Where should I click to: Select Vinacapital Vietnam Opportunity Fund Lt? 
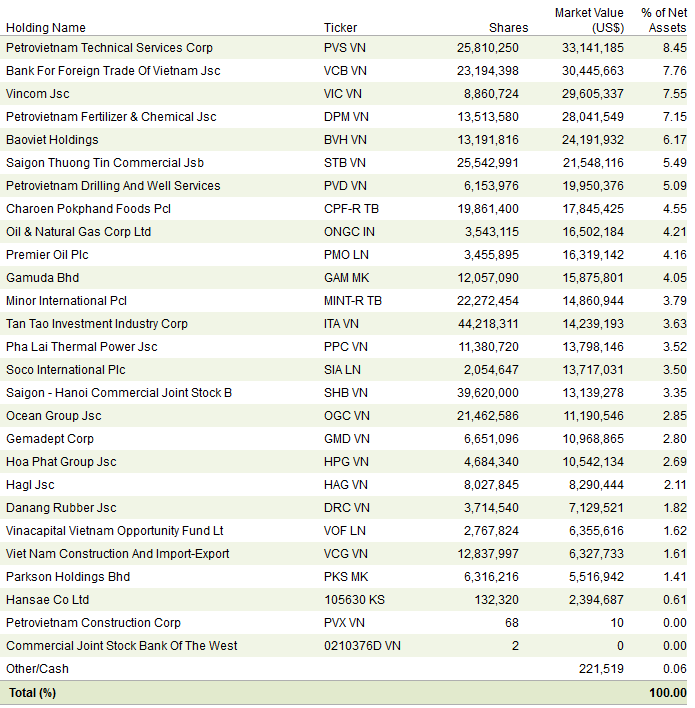[115, 531]
